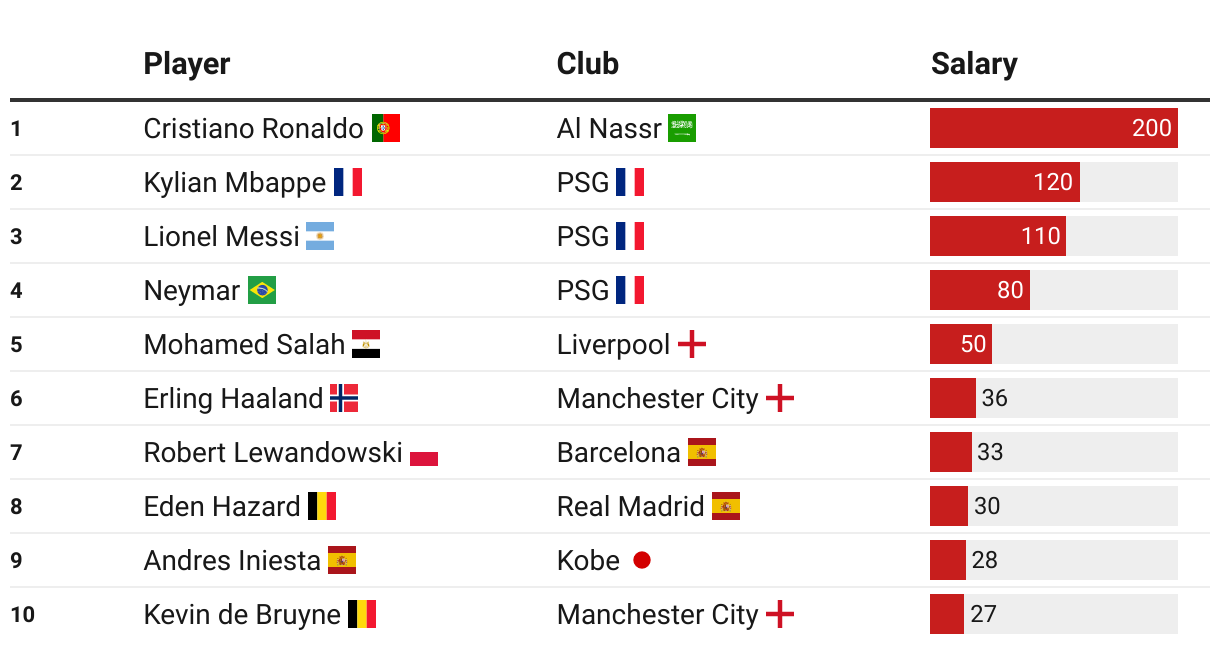Click the Club column header
The height and width of the screenshot is (650, 1220).
(588, 64)
